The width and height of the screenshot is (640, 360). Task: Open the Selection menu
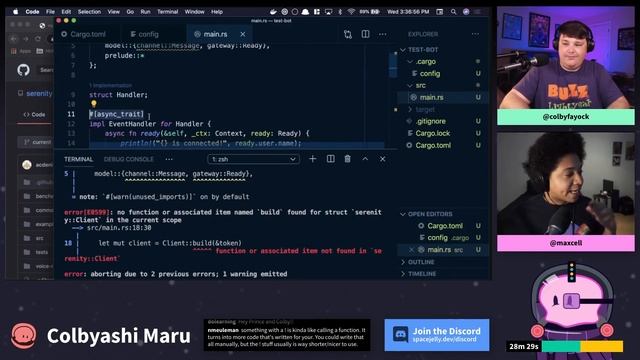(89, 12)
